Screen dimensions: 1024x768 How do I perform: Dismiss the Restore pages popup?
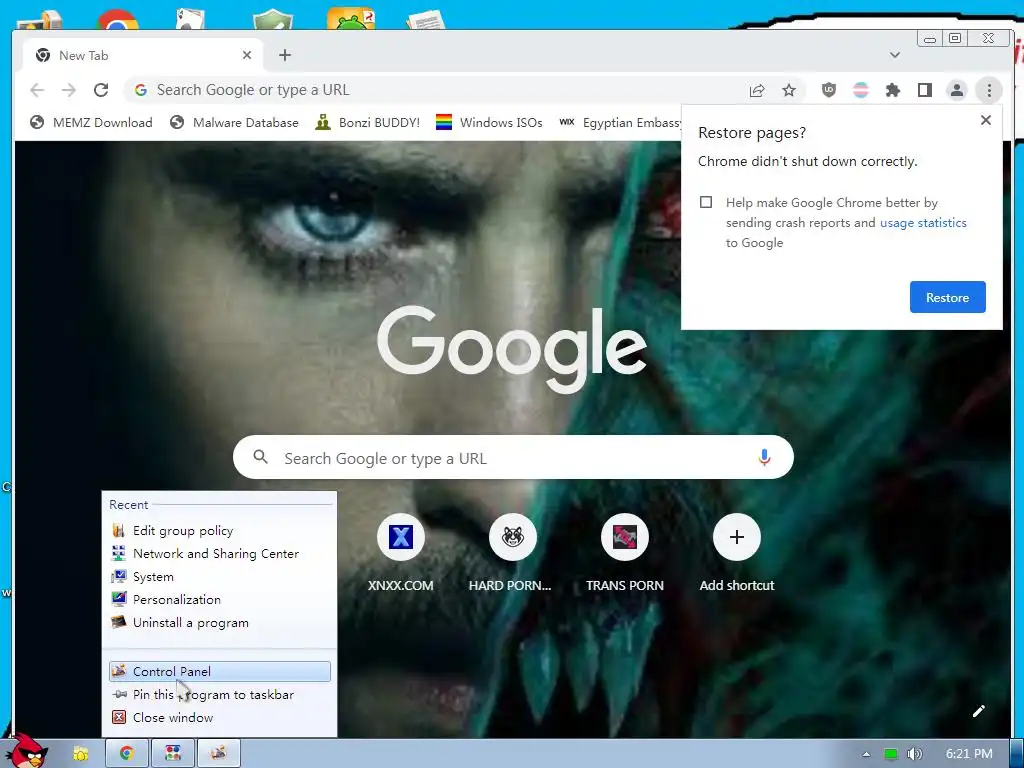pyautogui.click(x=985, y=120)
